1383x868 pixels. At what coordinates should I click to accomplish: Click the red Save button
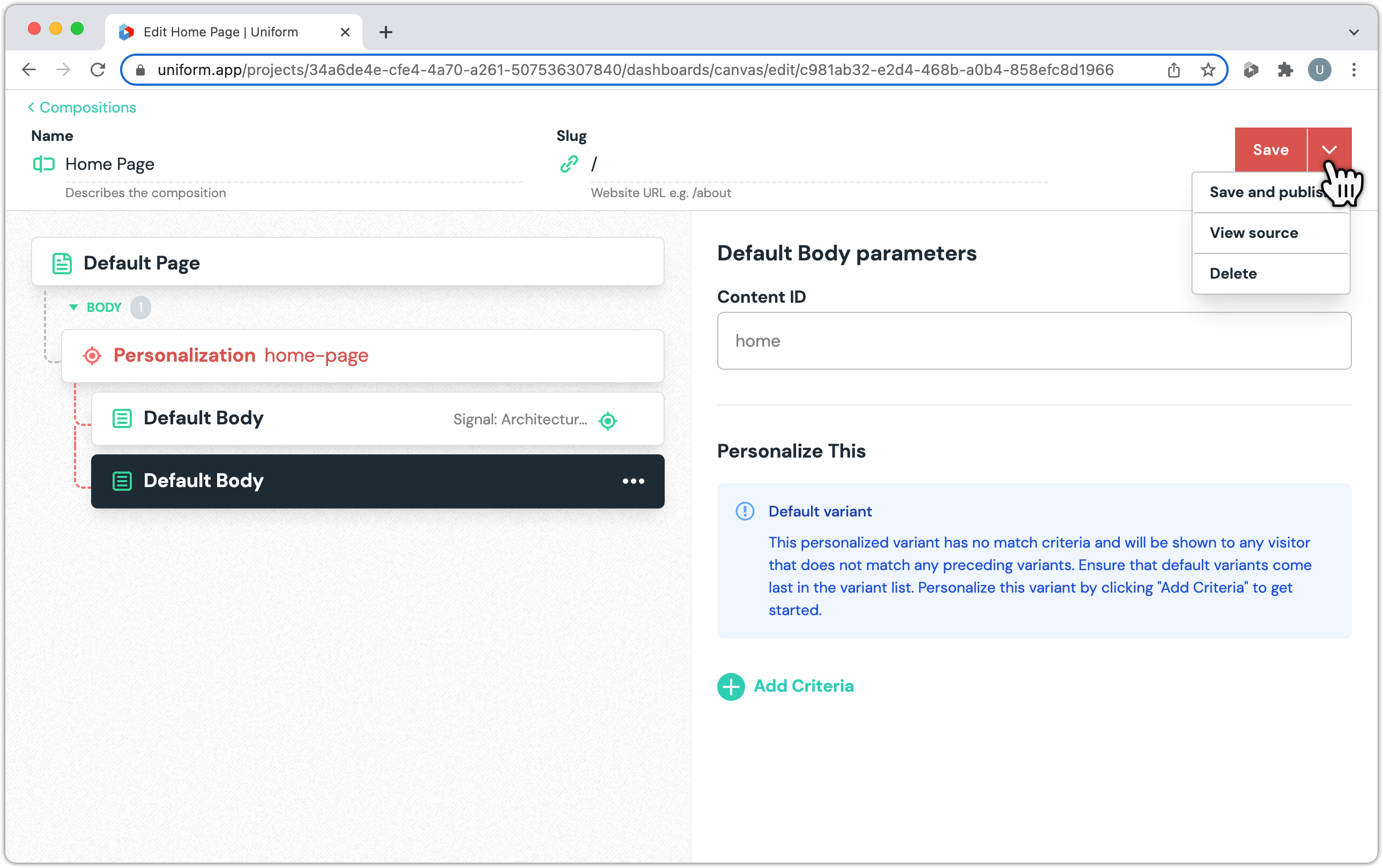(1270, 150)
